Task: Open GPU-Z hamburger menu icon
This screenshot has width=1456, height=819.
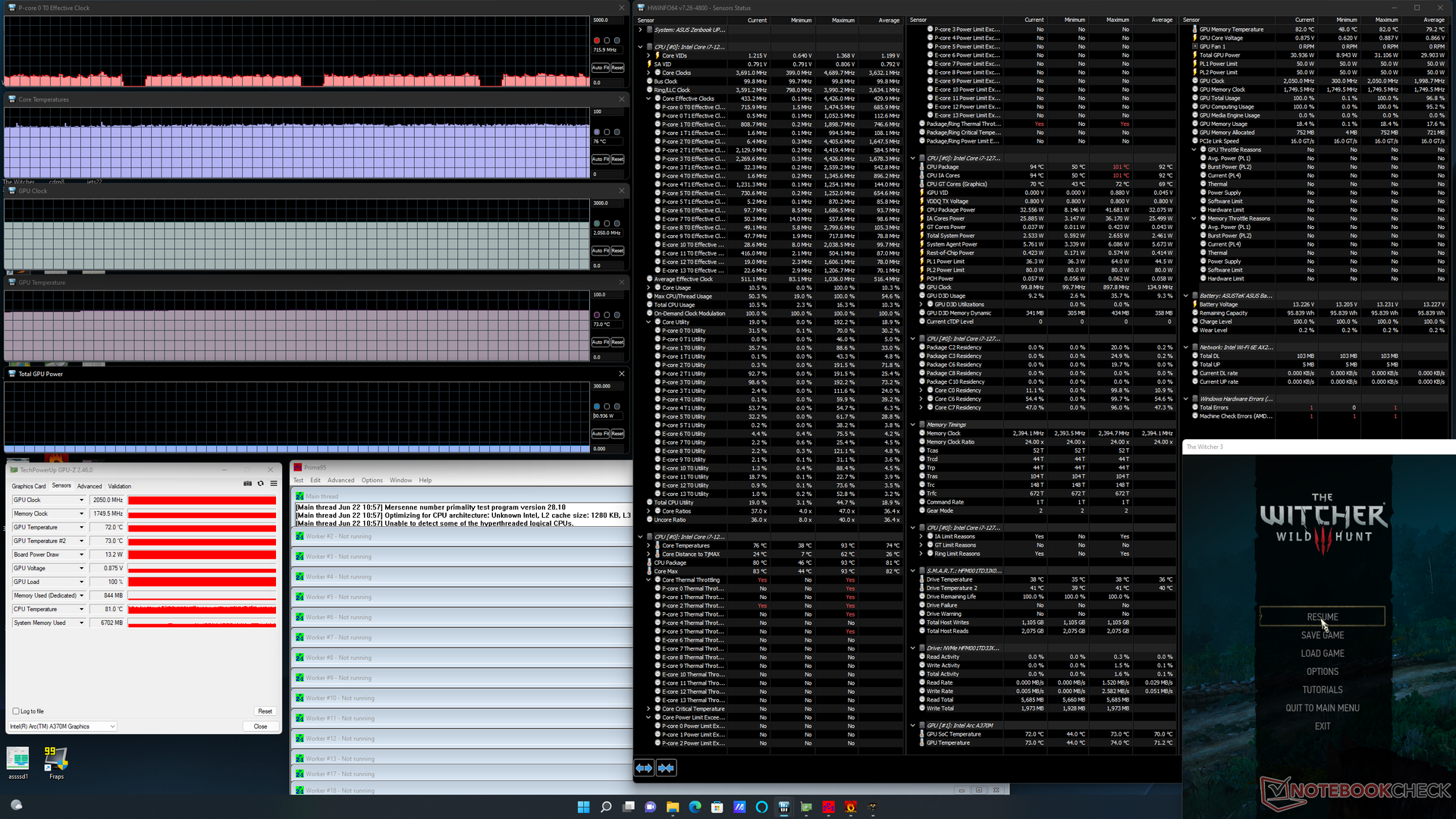Action: [274, 484]
